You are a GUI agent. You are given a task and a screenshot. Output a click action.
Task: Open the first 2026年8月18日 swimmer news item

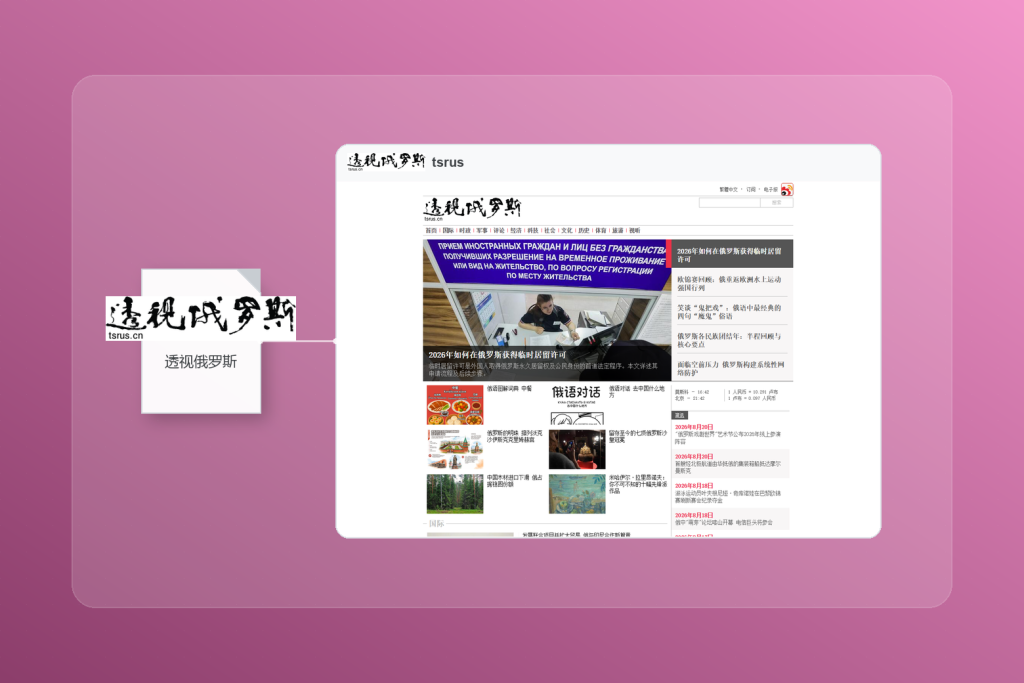click(728, 493)
